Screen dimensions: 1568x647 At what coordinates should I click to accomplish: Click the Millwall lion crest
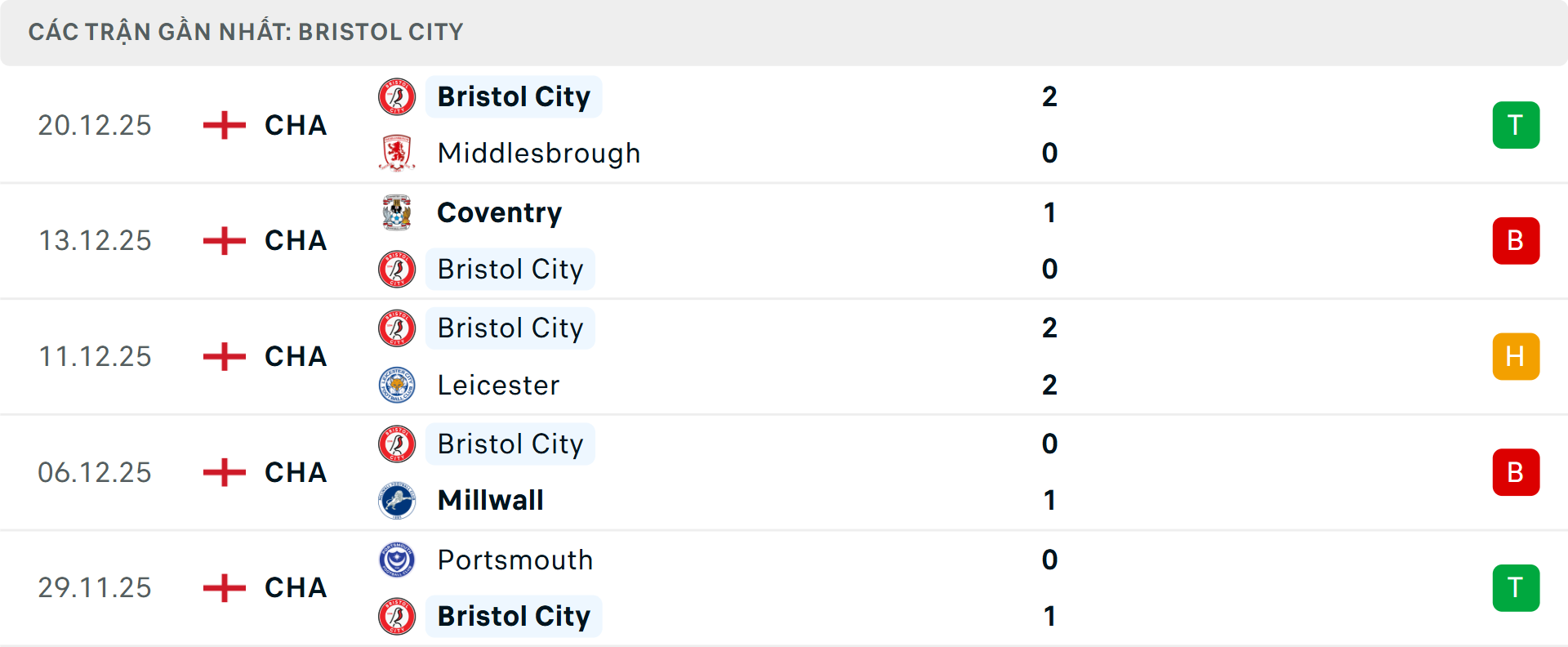[x=398, y=501]
